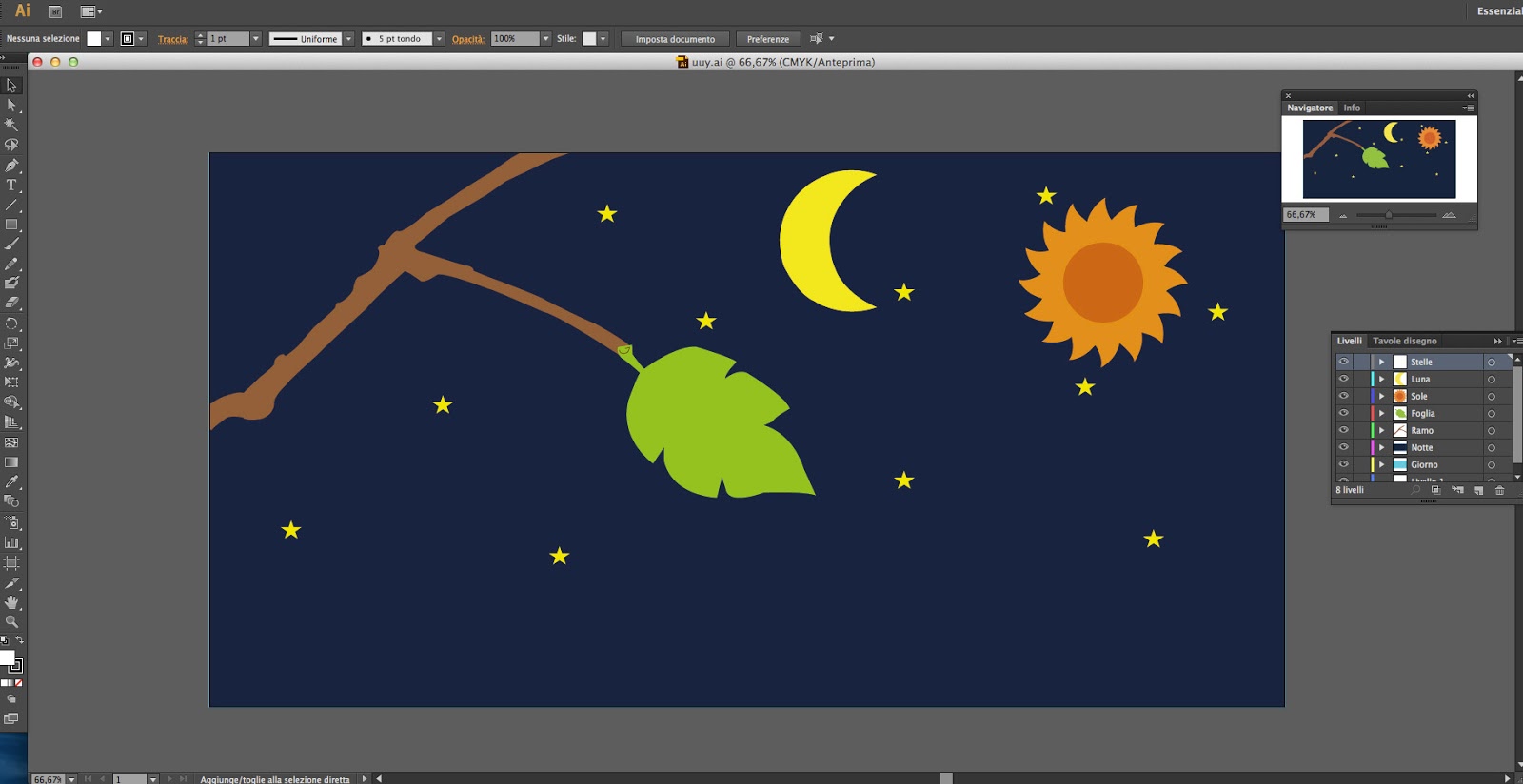Image resolution: width=1523 pixels, height=784 pixels.
Task: Hide the Giorno layer
Action: pos(1343,464)
